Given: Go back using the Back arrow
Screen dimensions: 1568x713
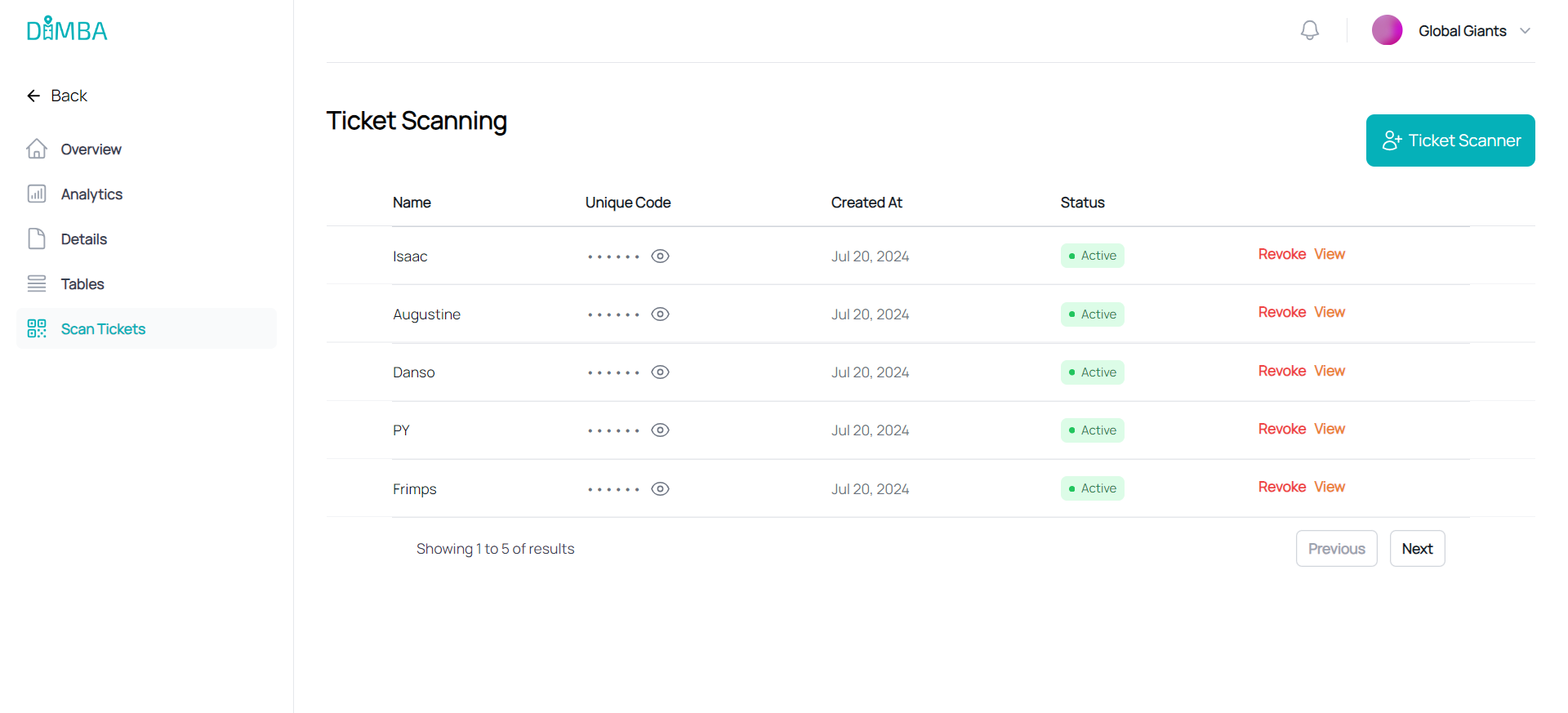Looking at the screenshot, I should point(34,96).
